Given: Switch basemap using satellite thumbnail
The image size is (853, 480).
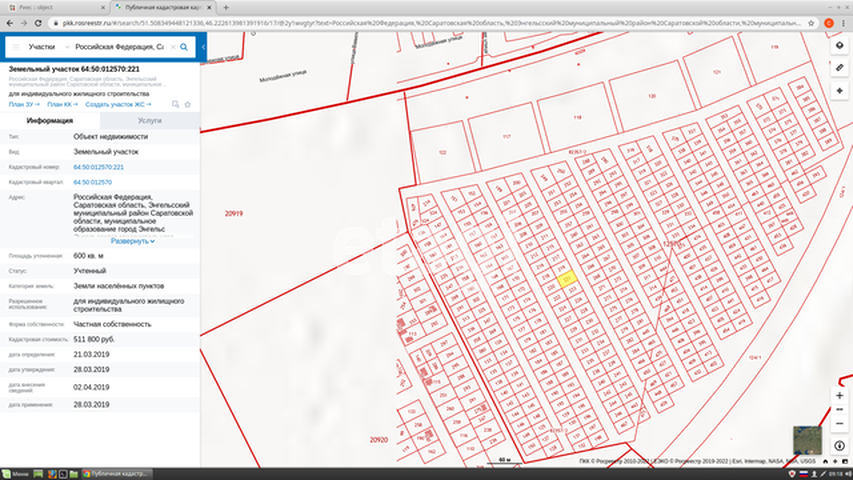Looking at the screenshot, I should coord(807,438).
